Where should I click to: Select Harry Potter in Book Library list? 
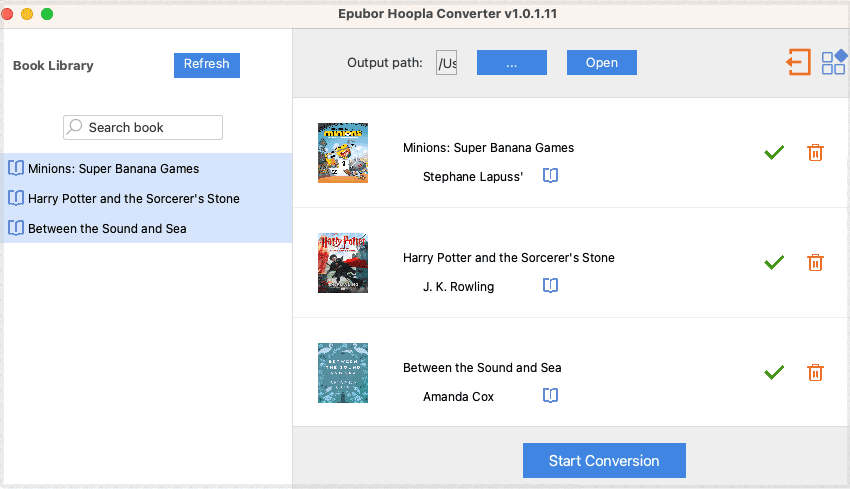pos(133,198)
